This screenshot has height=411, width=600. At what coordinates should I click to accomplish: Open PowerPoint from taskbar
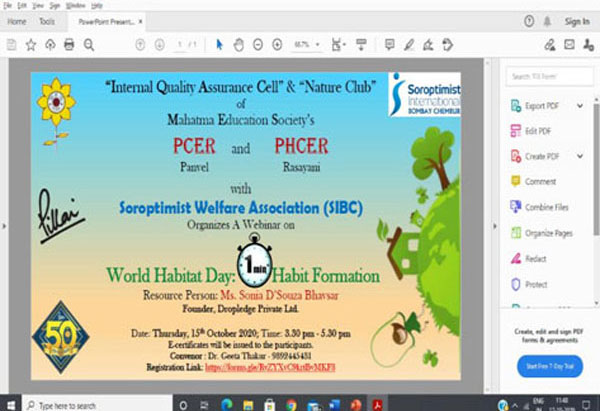pyautogui.click(x=356, y=405)
